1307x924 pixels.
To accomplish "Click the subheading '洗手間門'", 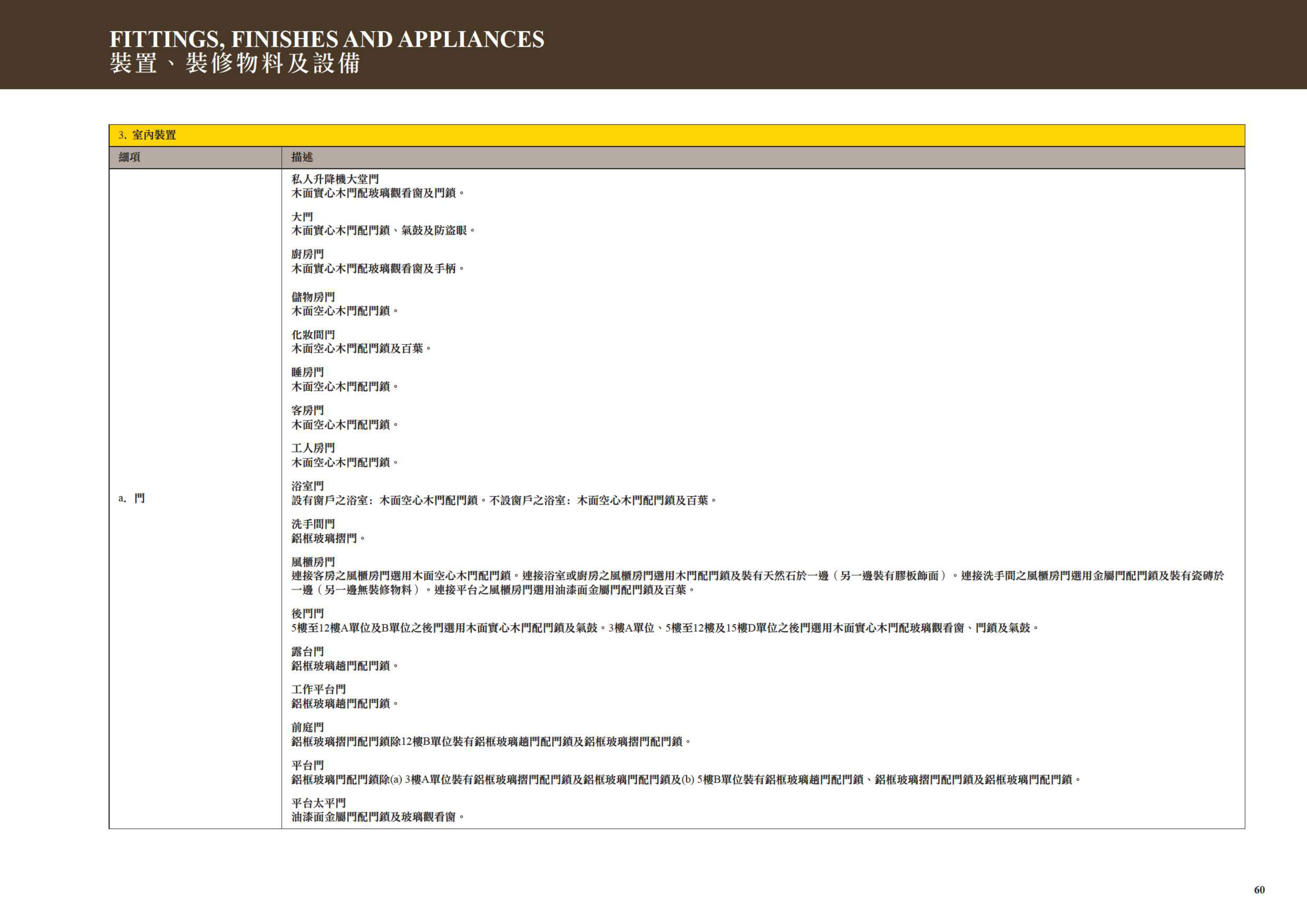I will tap(313, 524).
